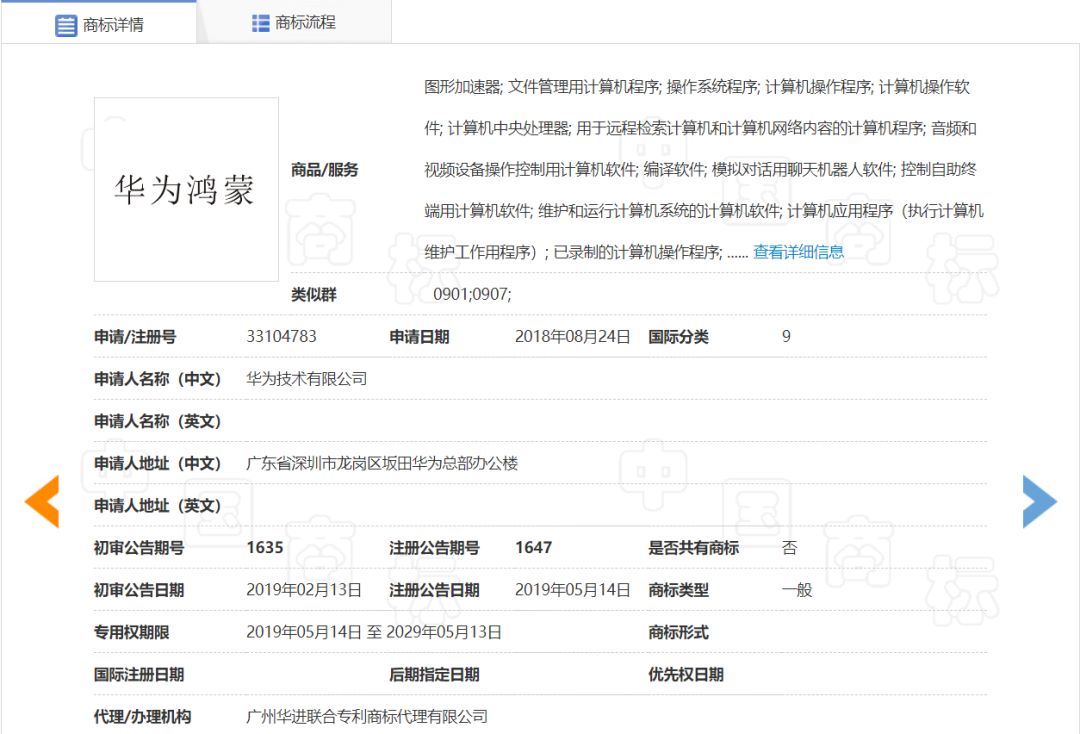
Task: Go to previous trademark with orange arrow
Action: tap(42, 501)
